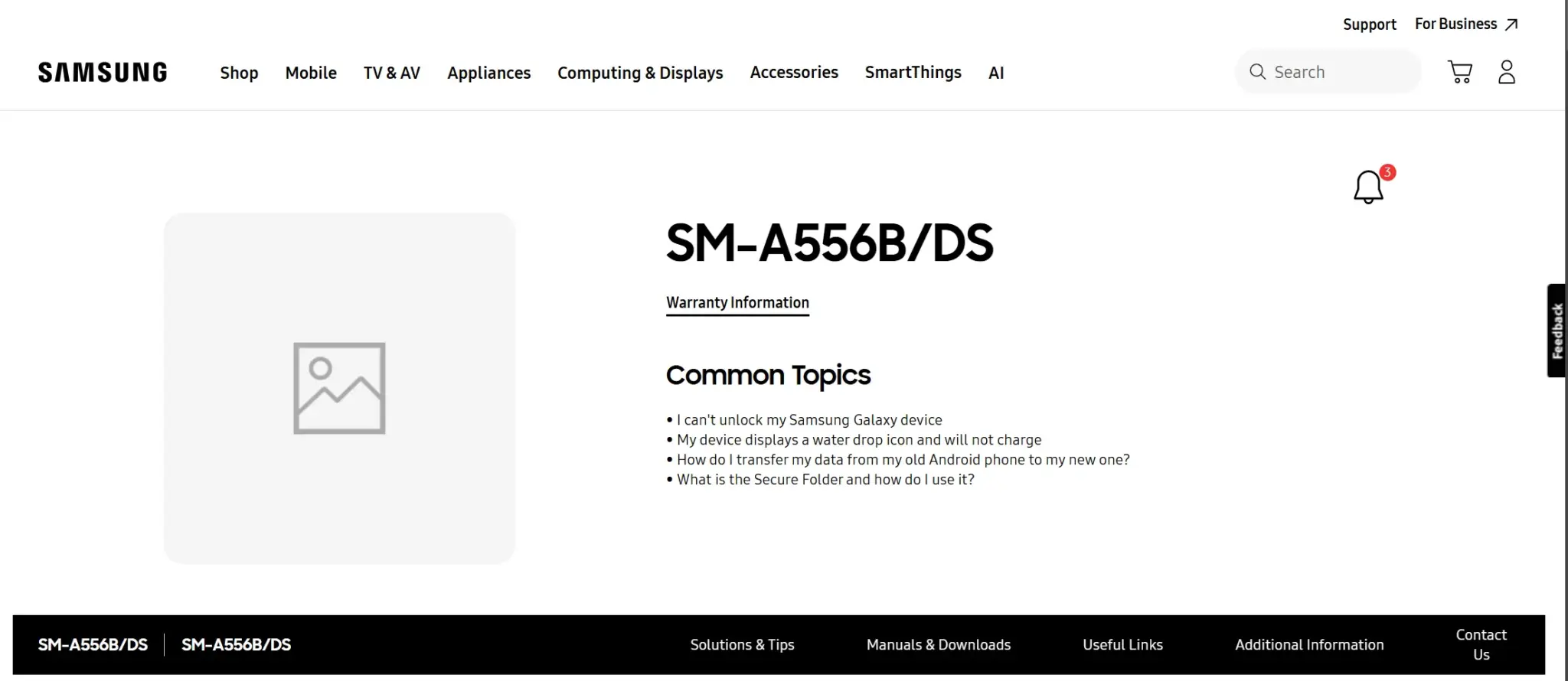Select the Contact Us tab
This screenshot has width=1568, height=681.
[x=1481, y=645]
